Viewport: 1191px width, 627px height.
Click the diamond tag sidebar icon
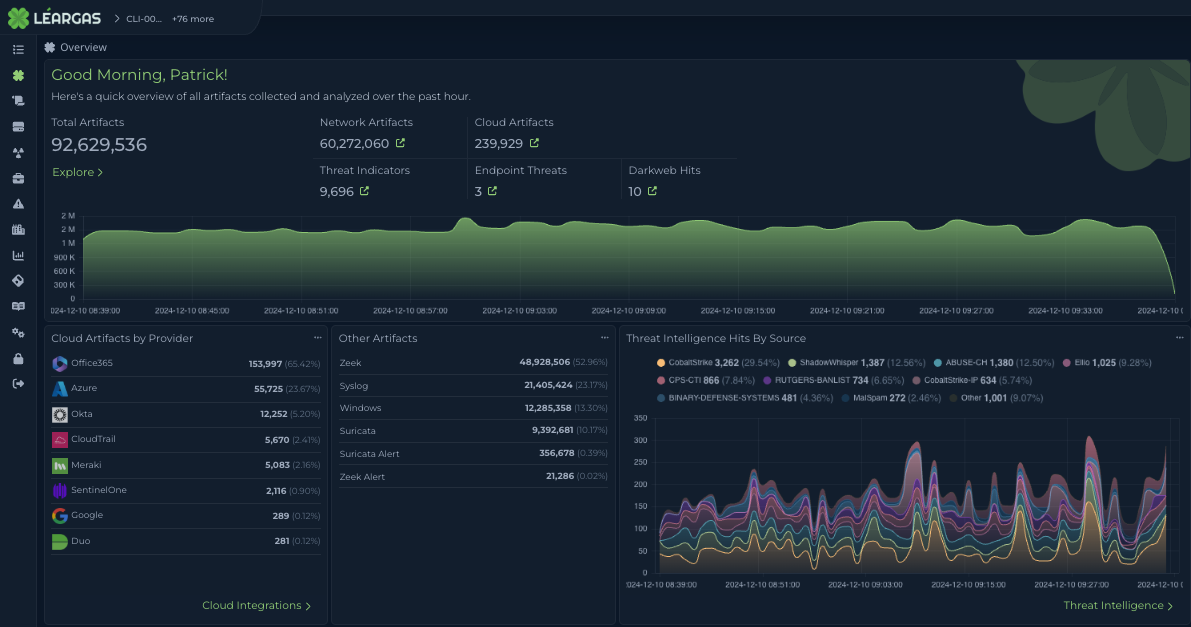coord(18,280)
